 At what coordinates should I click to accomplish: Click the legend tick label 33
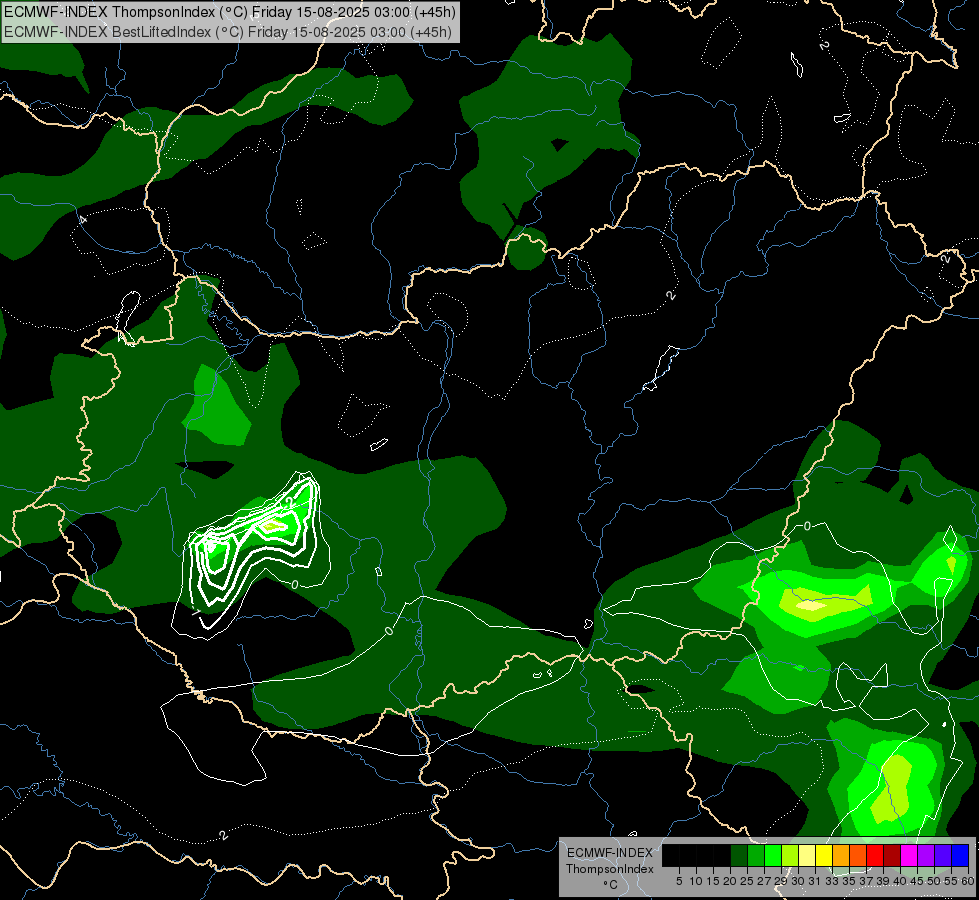click(x=832, y=881)
